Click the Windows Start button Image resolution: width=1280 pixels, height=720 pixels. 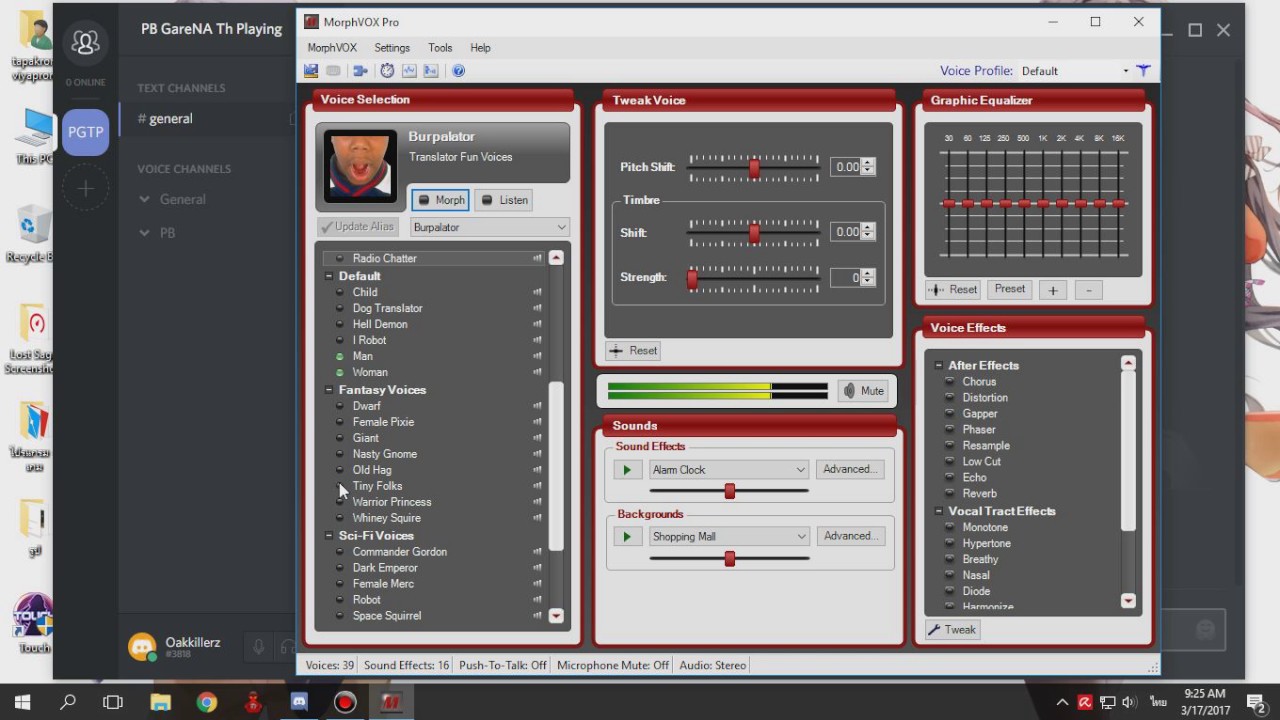pos(22,702)
